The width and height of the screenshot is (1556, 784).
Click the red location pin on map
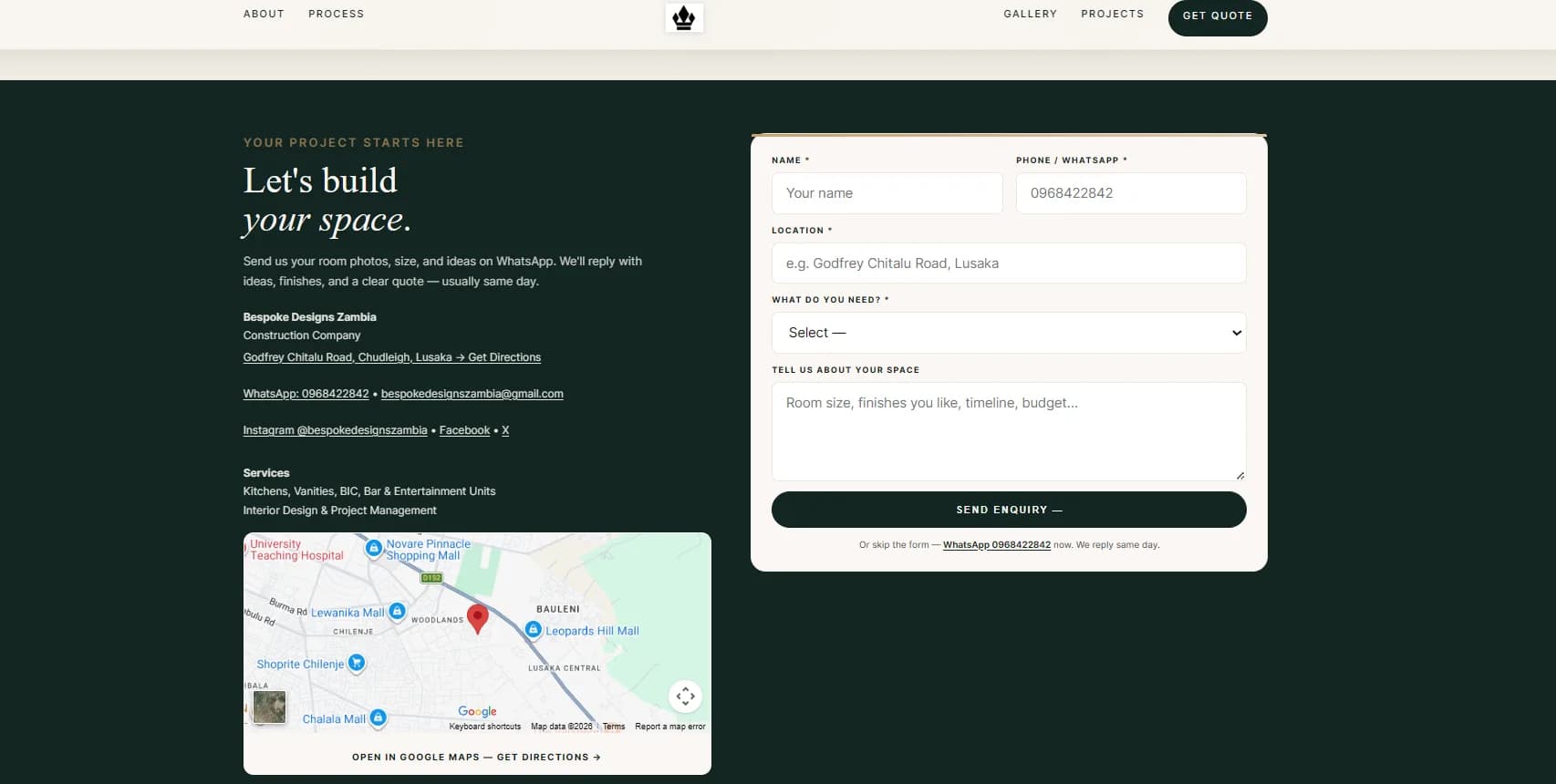click(x=477, y=618)
